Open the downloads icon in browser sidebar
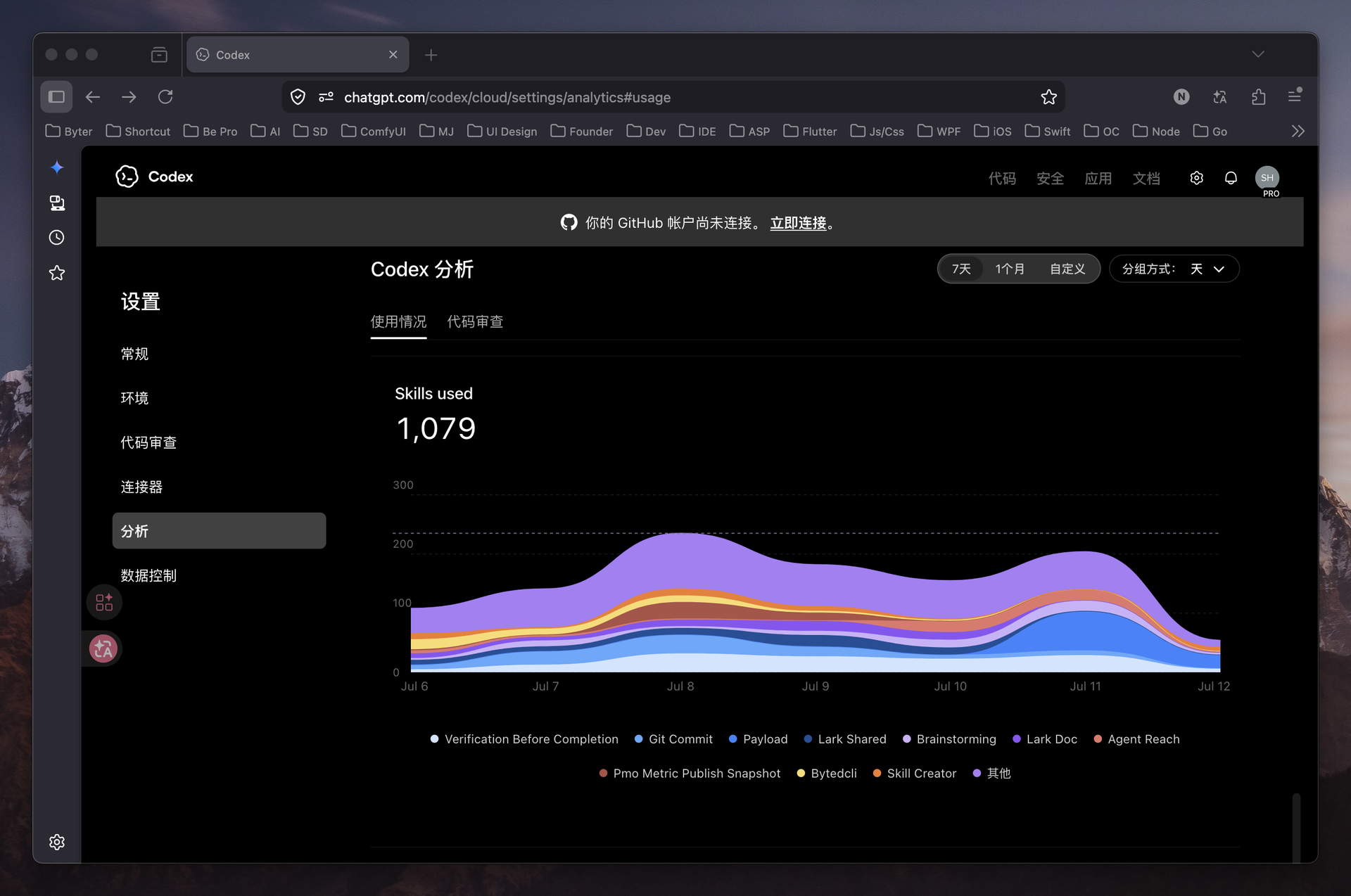 tap(57, 203)
